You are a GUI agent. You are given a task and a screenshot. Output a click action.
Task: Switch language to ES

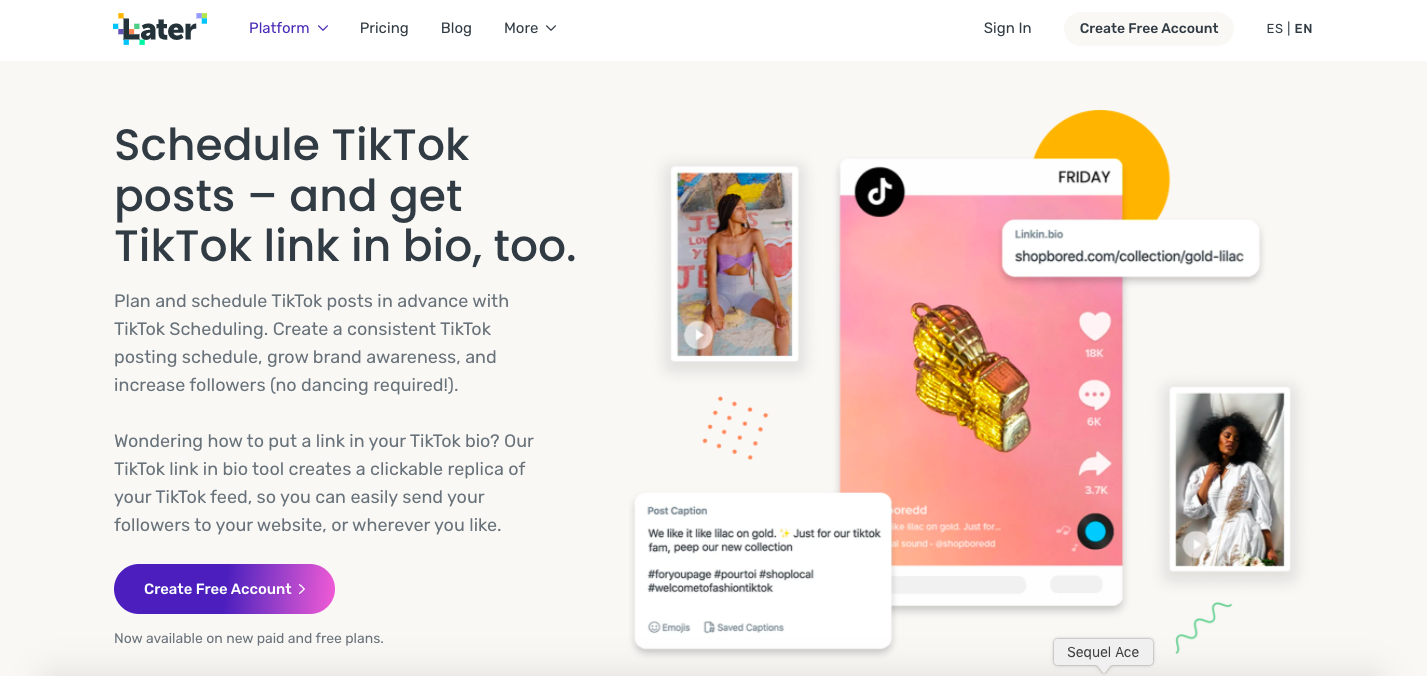[x=1274, y=28]
